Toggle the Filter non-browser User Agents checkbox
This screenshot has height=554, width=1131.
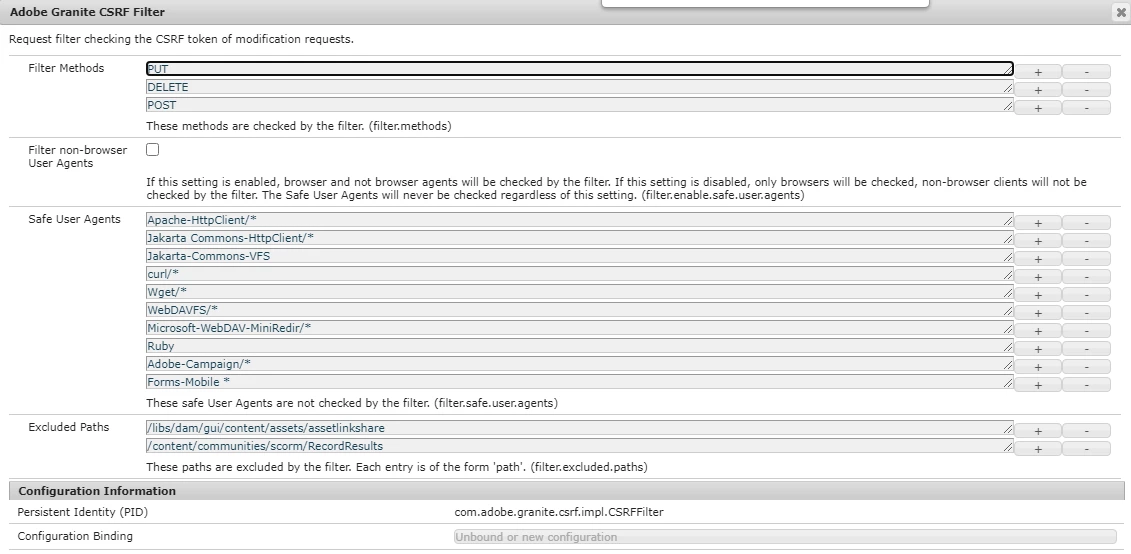(152, 150)
